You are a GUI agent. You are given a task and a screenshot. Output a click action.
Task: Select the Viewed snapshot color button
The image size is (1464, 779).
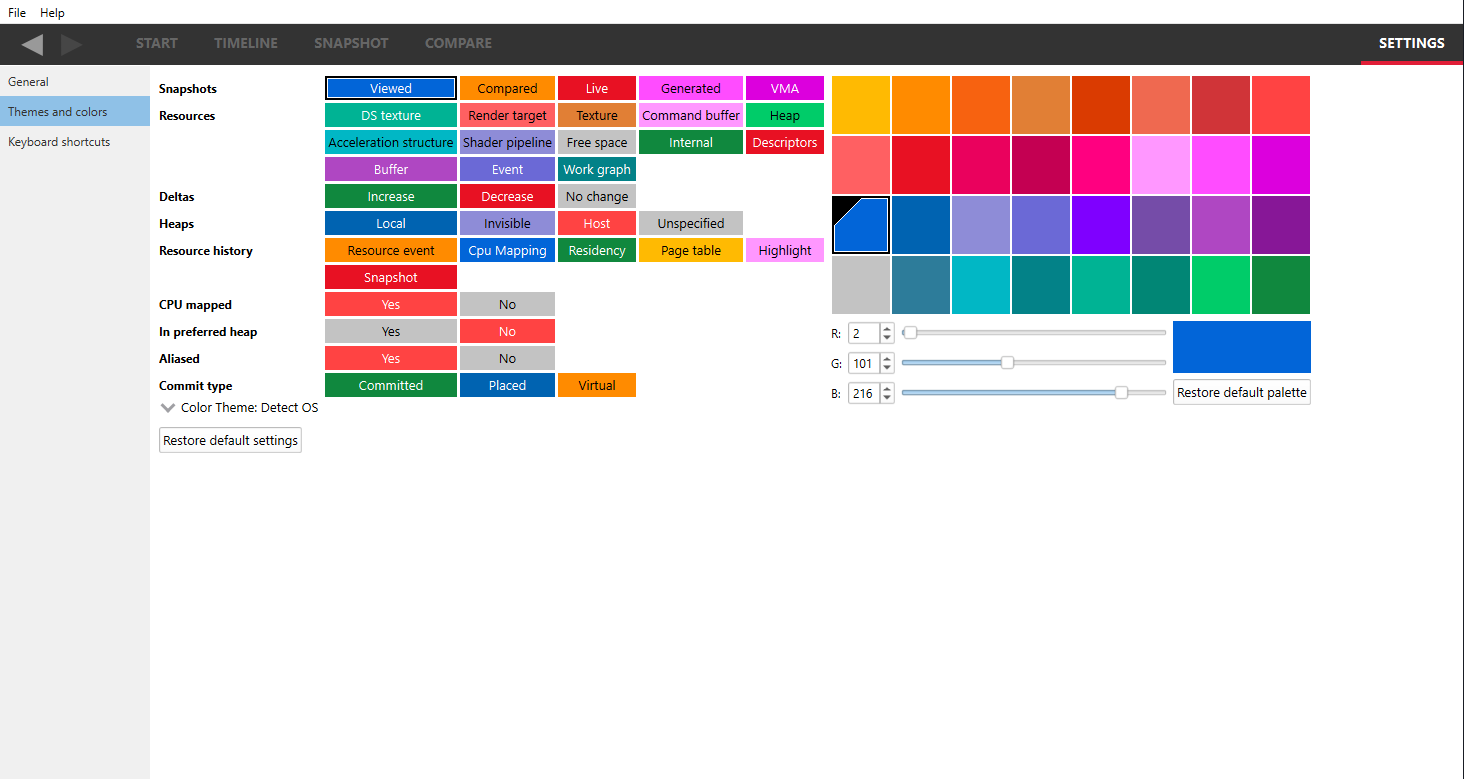pyautogui.click(x=391, y=89)
